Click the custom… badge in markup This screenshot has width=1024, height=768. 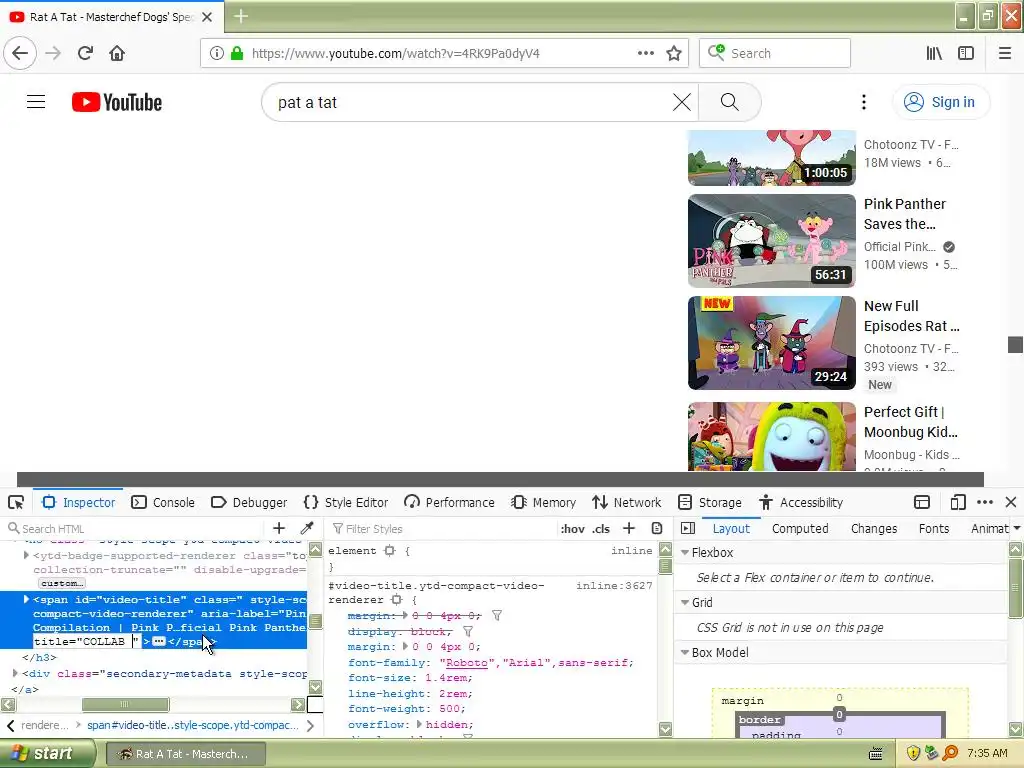(x=62, y=583)
